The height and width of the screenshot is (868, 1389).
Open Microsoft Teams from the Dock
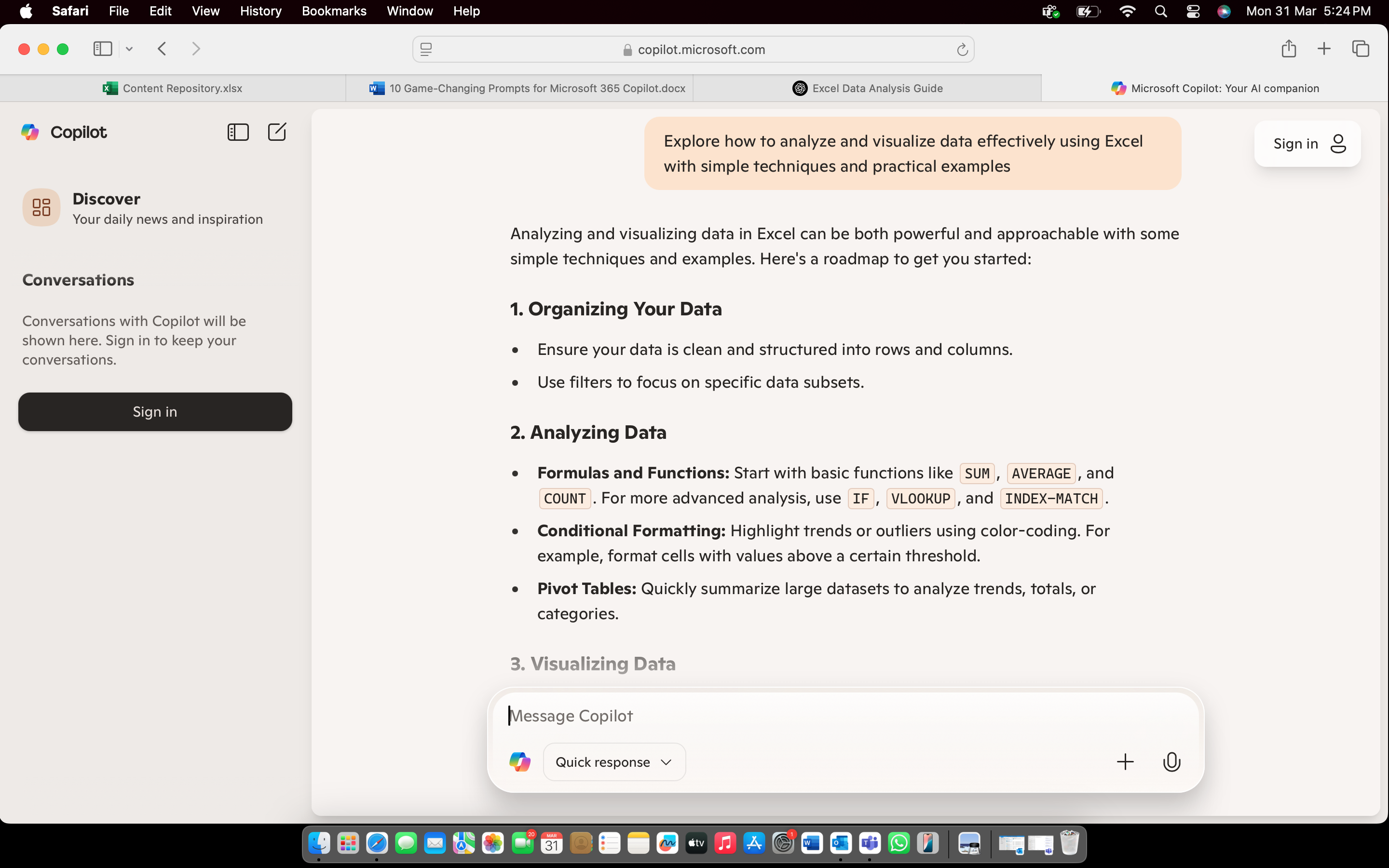870,843
